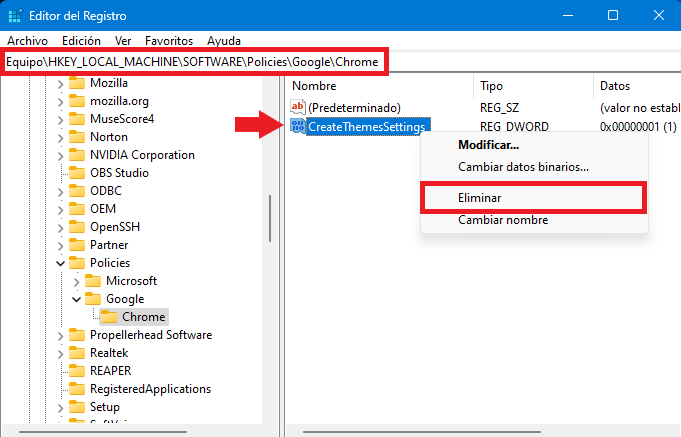This screenshot has height=437, width=681.
Task: Expand the mozilla.org key
Action: click(60, 102)
